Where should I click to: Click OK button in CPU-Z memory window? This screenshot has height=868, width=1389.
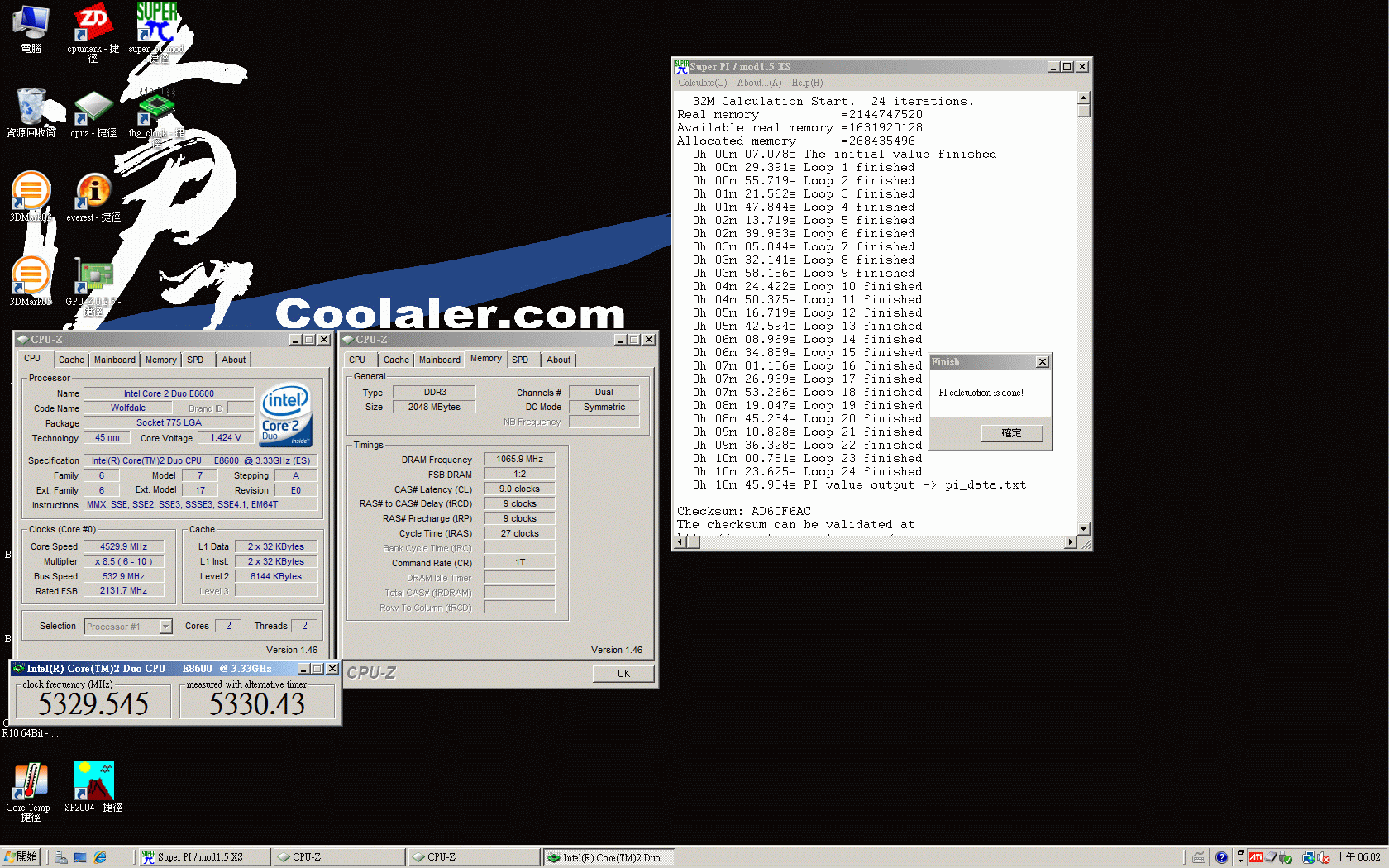[x=623, y=674]
